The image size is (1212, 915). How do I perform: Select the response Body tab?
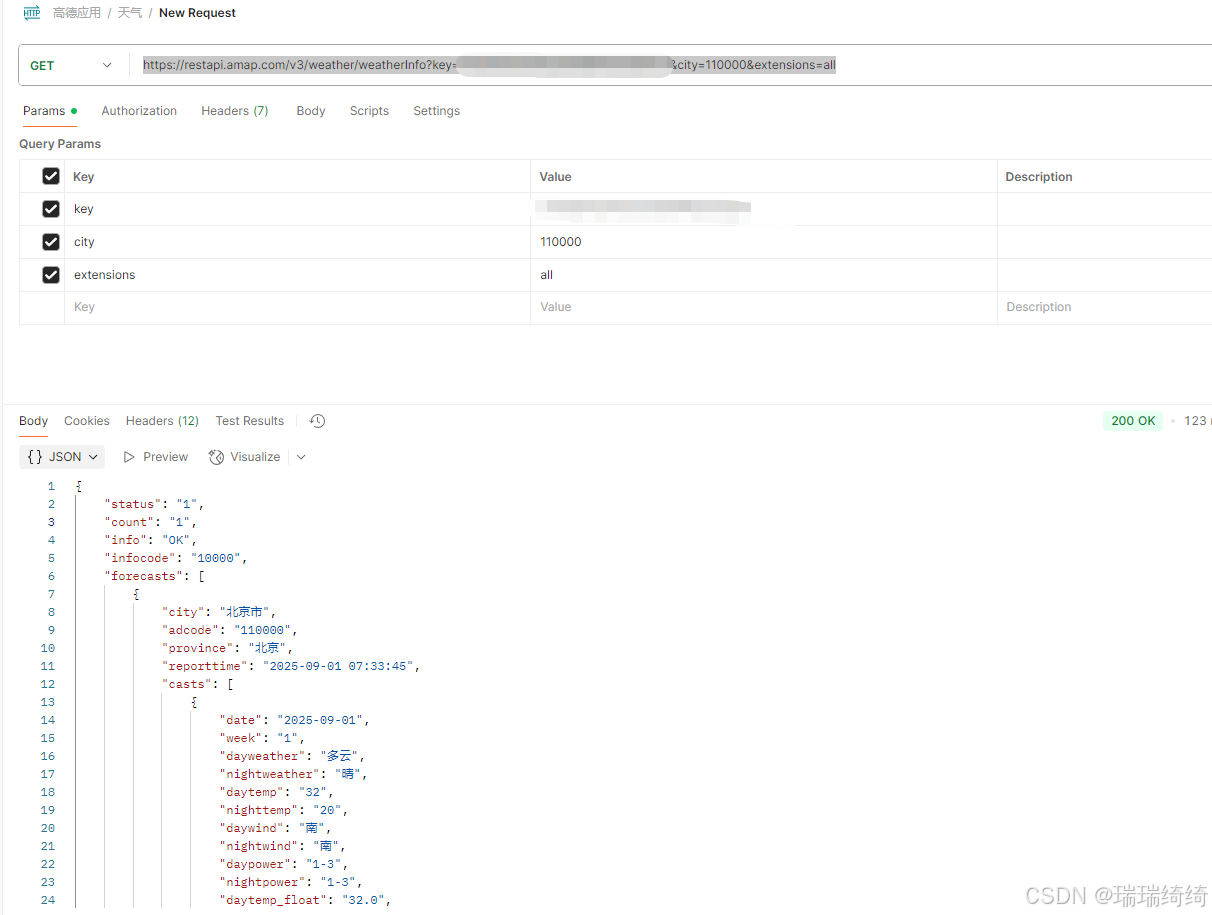33,421
